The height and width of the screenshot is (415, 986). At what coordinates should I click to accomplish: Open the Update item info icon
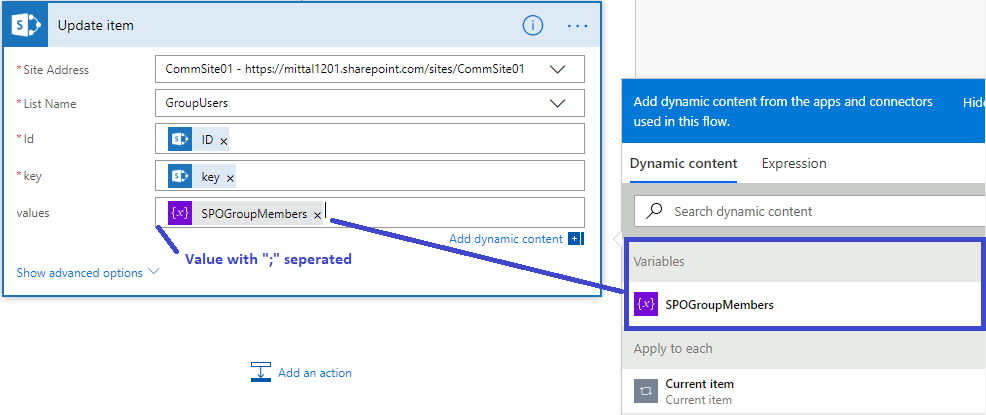[533, 25]
